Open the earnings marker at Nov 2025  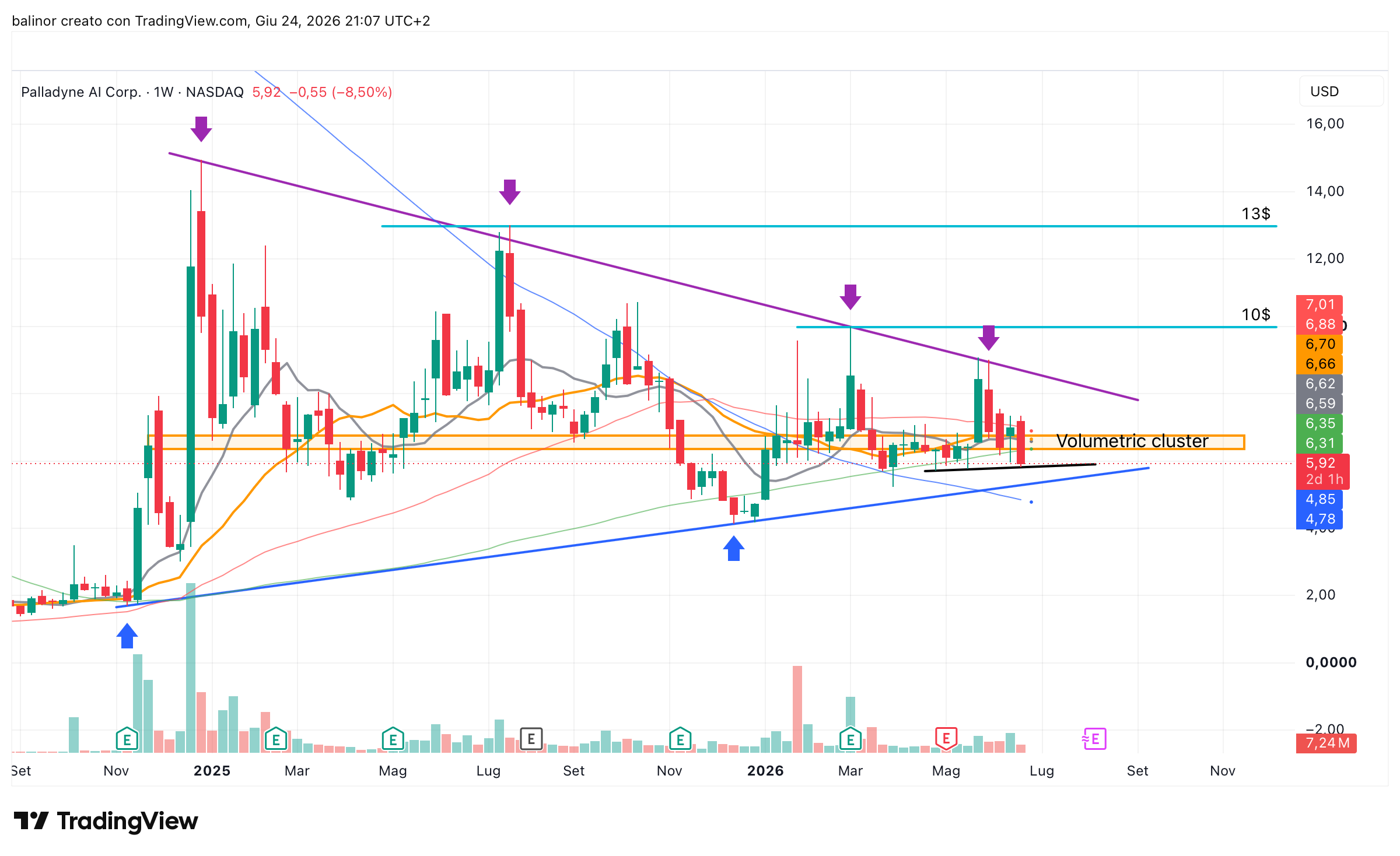[x=680, y=740]
